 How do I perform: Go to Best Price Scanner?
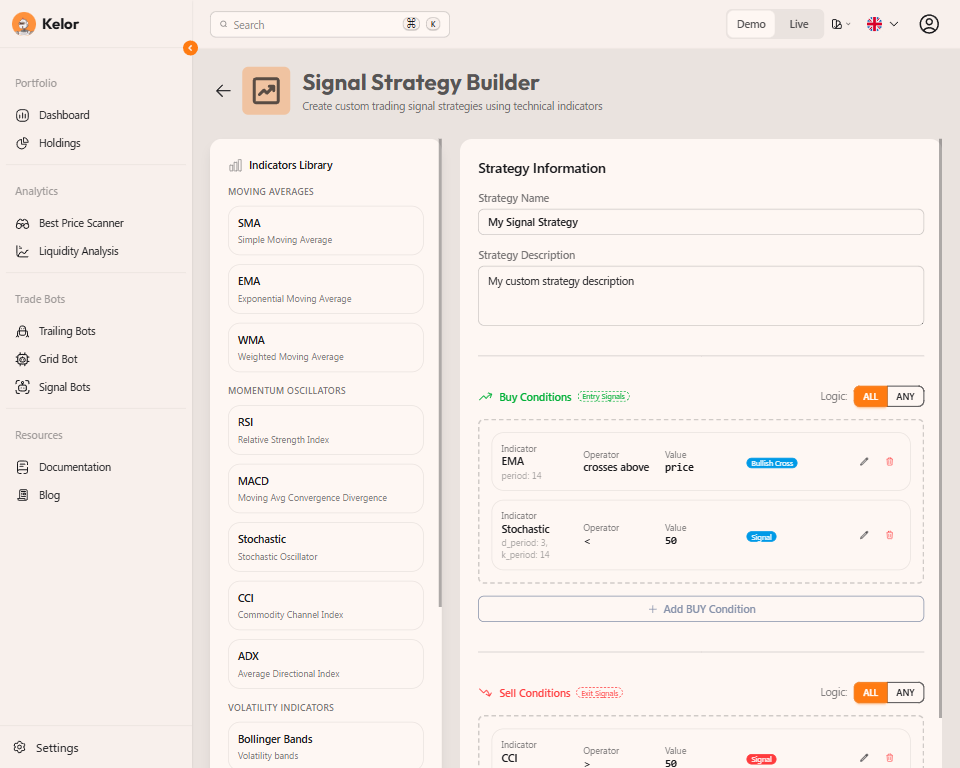point(81,223)
